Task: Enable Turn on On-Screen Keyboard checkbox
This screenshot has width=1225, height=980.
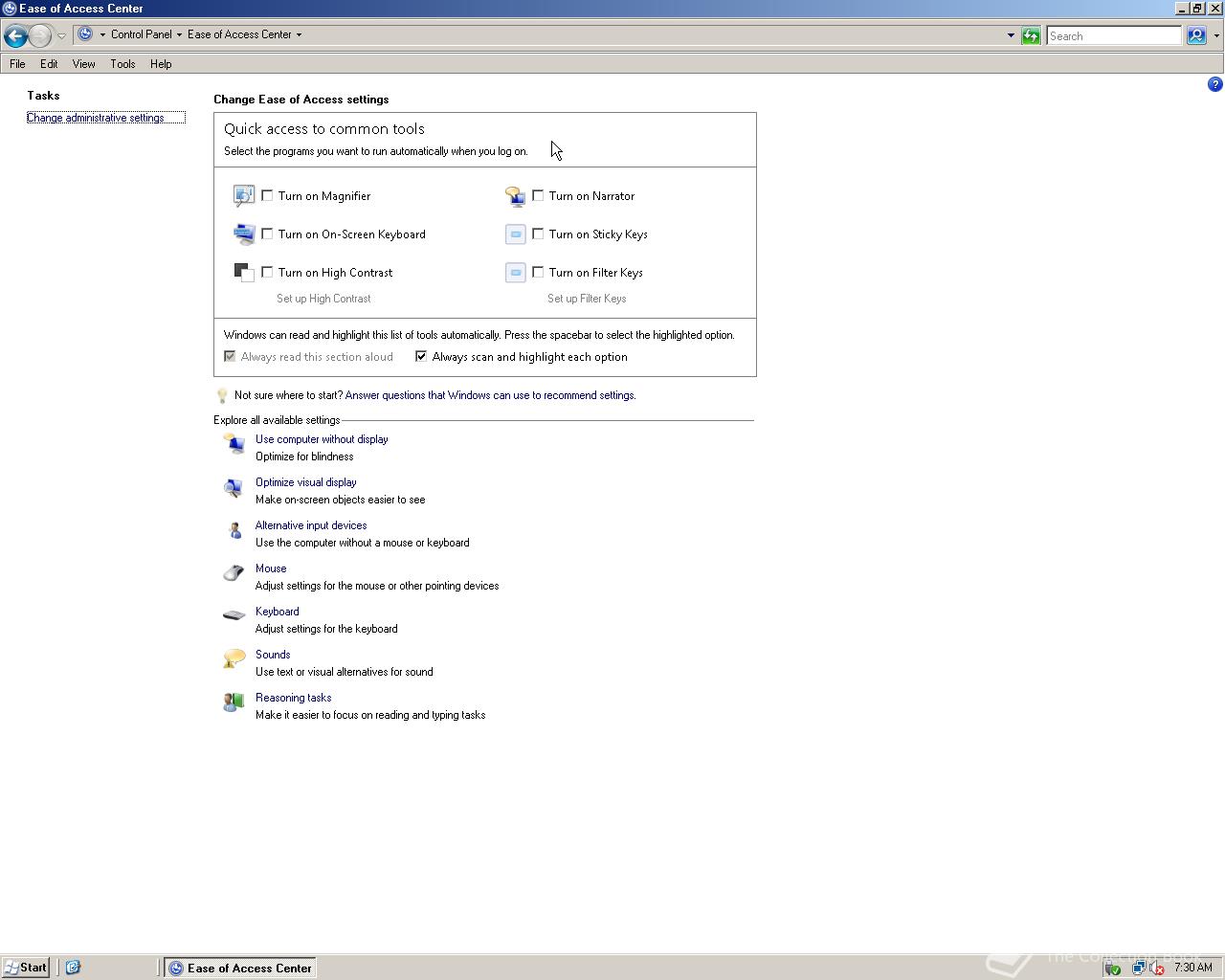Action: tap(267, 234)
